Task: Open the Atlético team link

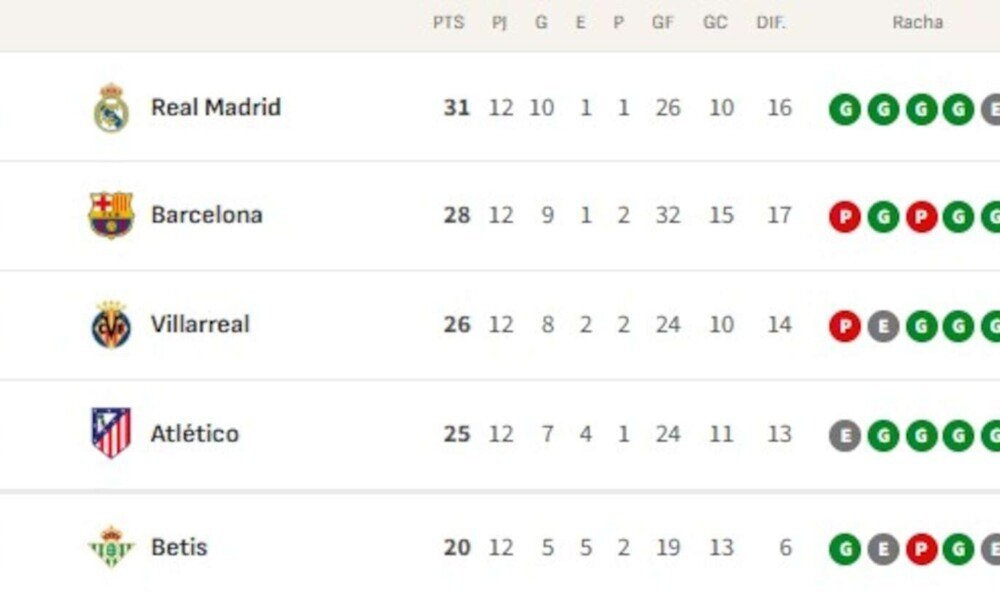Action: tap(195, 433)
